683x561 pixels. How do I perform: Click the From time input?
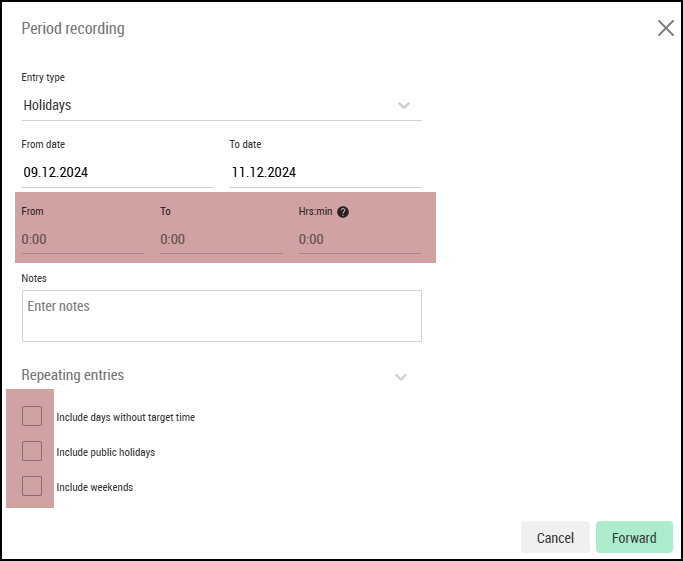[x=83, y=239]
